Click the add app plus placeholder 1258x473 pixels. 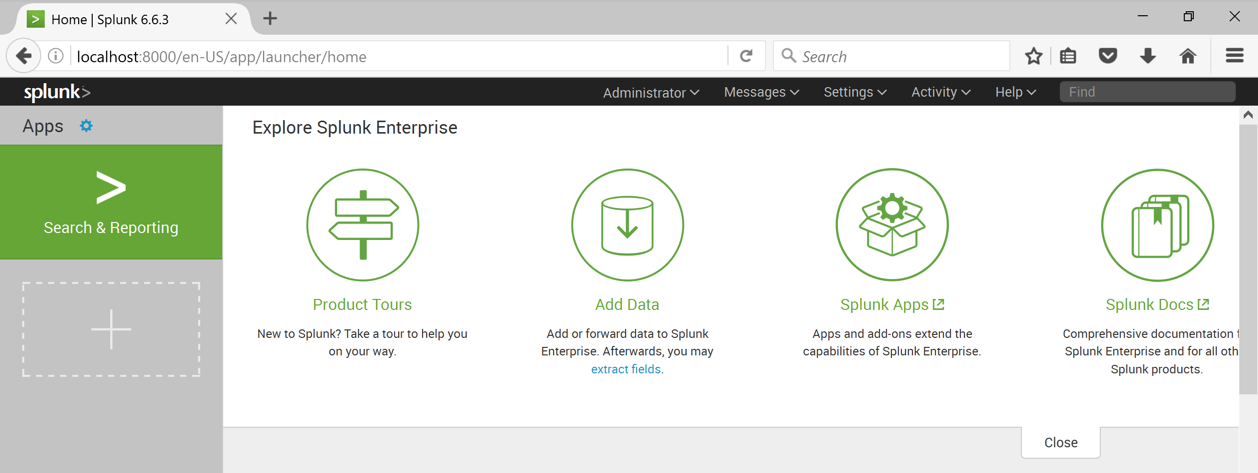(x=111, y=329)
